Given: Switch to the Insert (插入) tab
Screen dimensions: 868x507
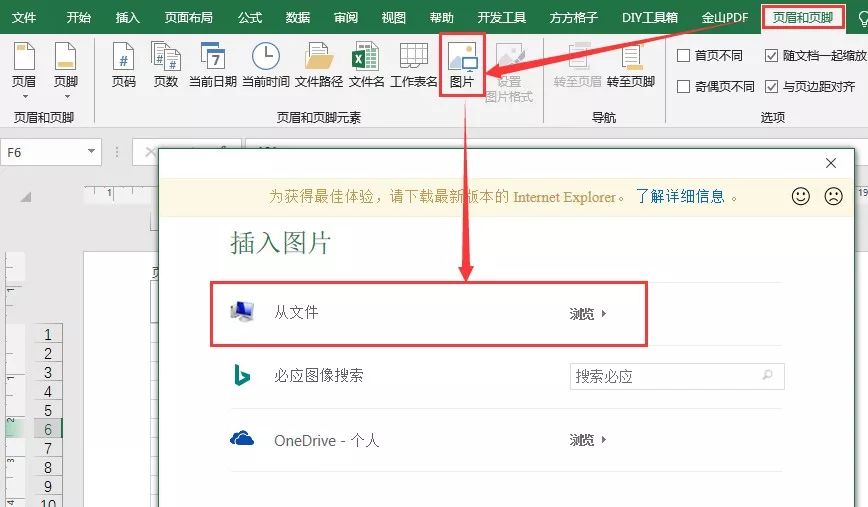Looking at the screenshot, I should [128, 17].
